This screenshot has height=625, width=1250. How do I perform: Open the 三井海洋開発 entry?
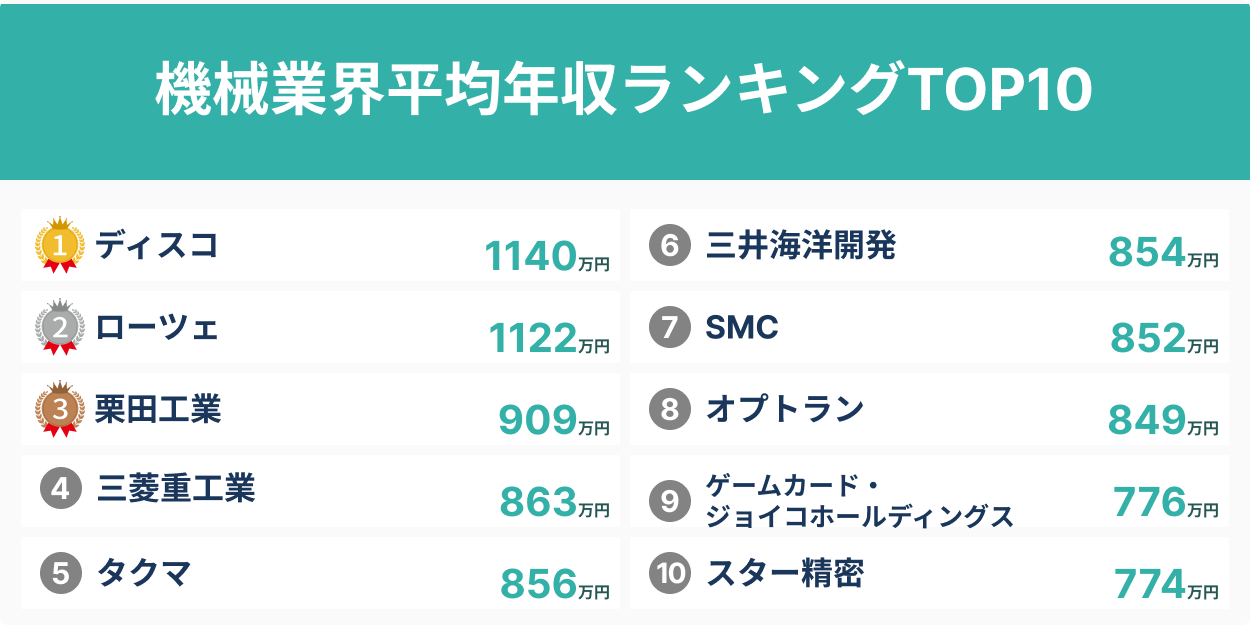pos(929,245)
